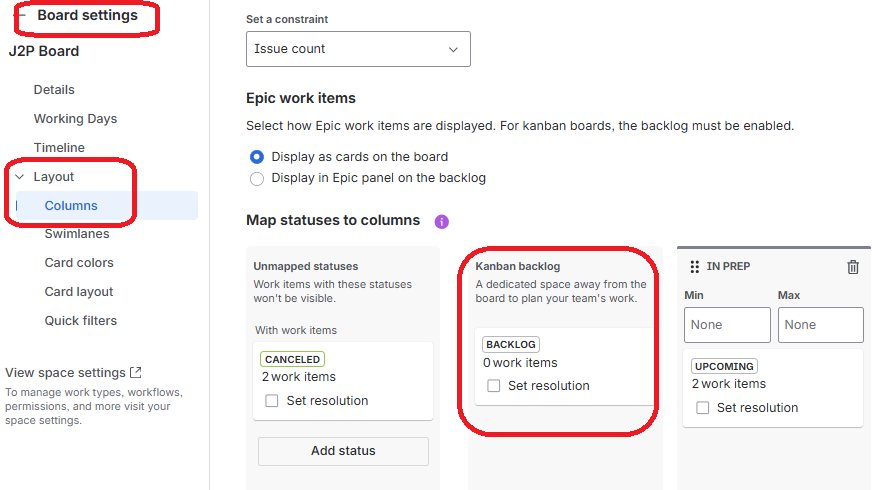This screenshot has width=880, height=490.
Task: Enable Set resolution for CANCELED status
Action: (x=272, y=401)
